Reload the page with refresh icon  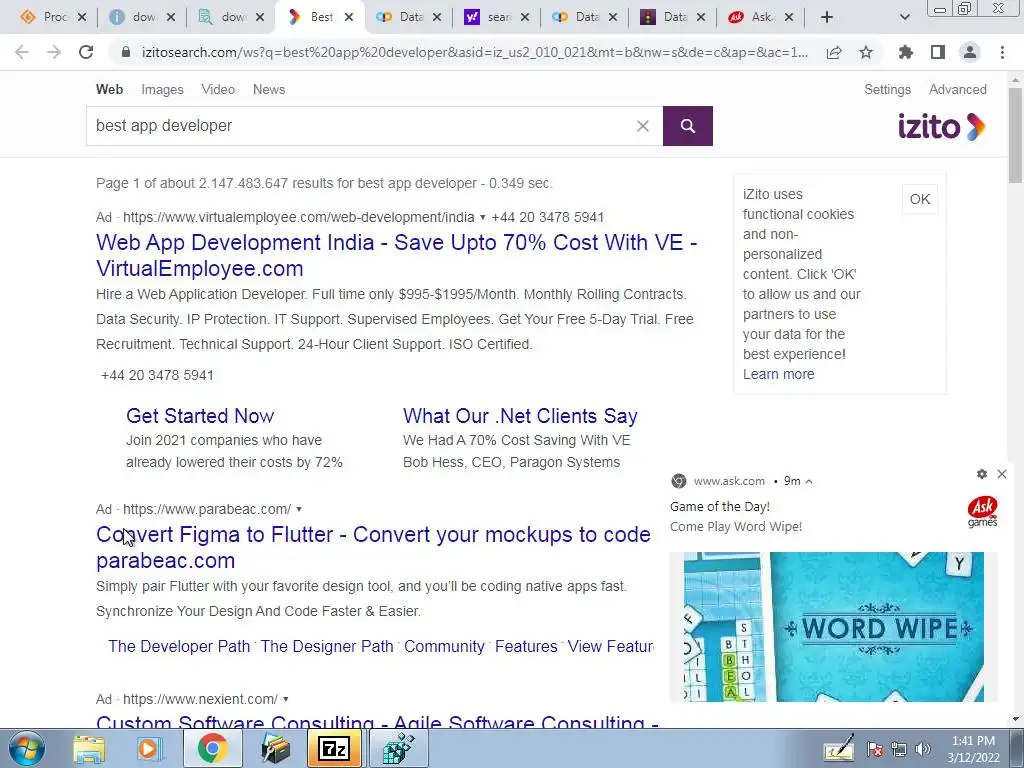tap(86, 52)
